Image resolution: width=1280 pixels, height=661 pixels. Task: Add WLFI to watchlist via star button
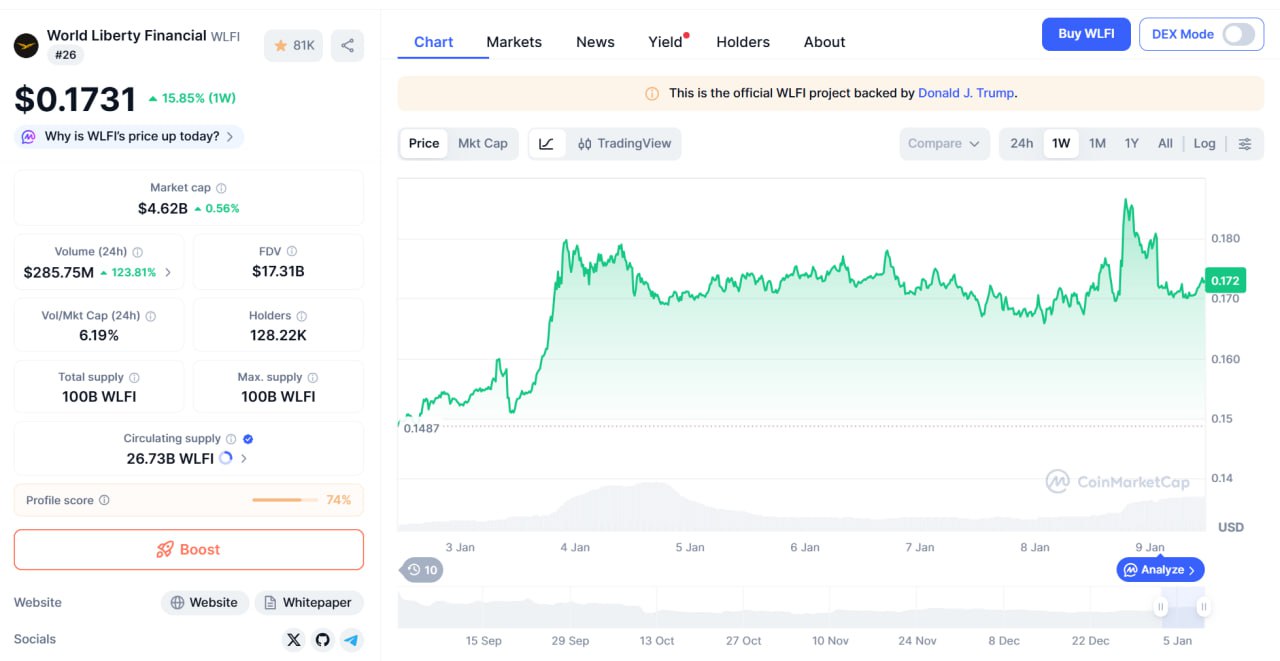coord(293,45)
